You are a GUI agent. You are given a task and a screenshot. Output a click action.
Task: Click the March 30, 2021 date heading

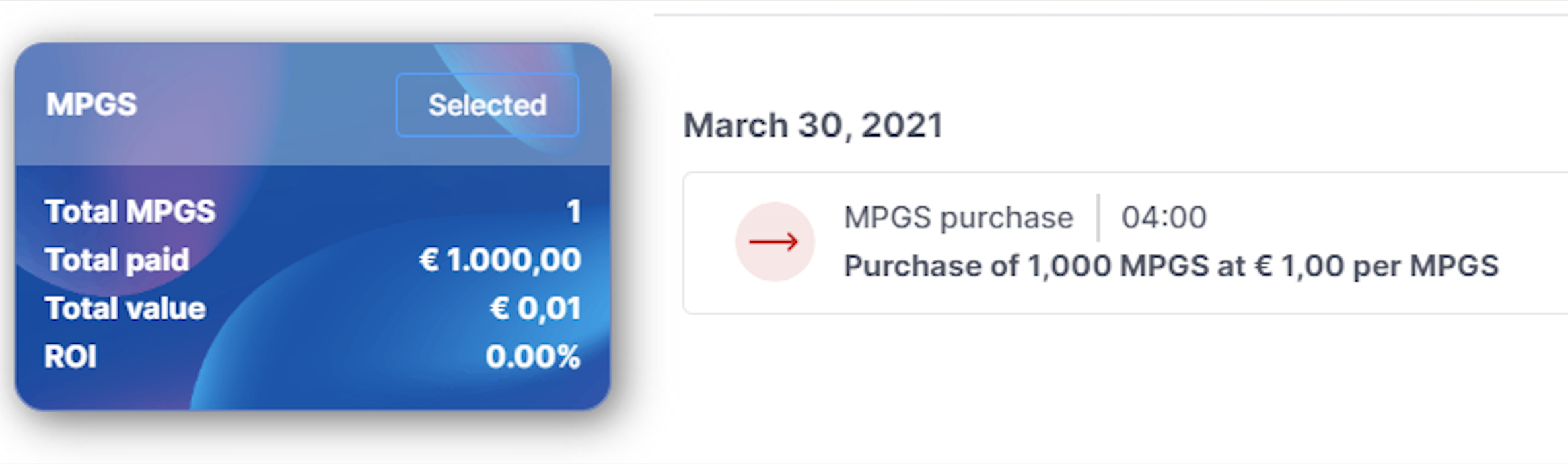(813, 126)
